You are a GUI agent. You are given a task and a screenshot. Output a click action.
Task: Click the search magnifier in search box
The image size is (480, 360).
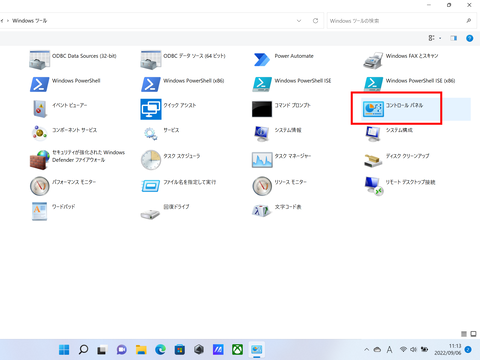pos(468,21)
